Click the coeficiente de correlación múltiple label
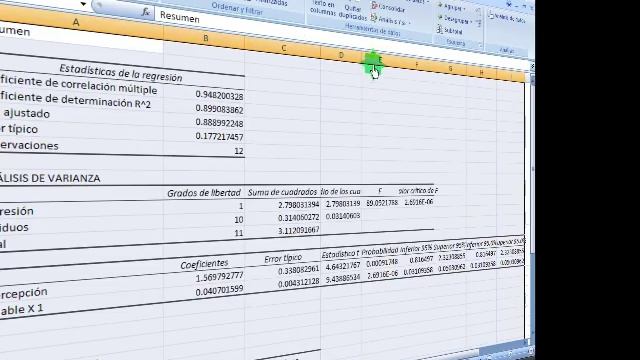 [78, 84]
